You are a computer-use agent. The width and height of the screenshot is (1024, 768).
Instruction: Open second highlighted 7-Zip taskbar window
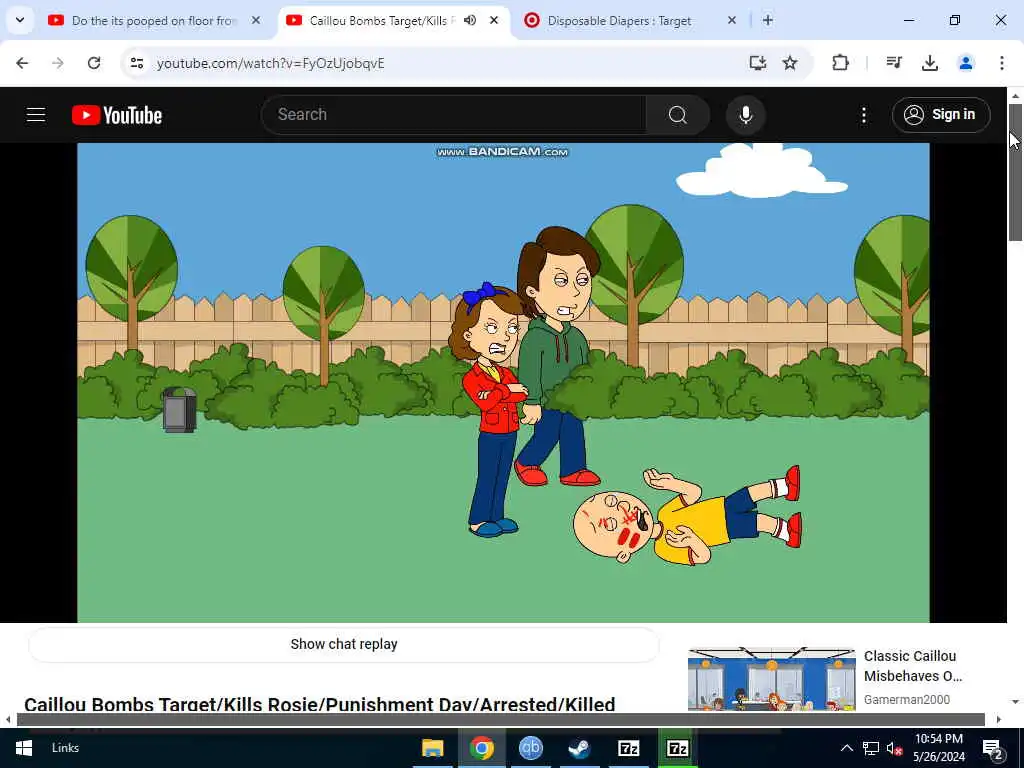coord(677,748)
